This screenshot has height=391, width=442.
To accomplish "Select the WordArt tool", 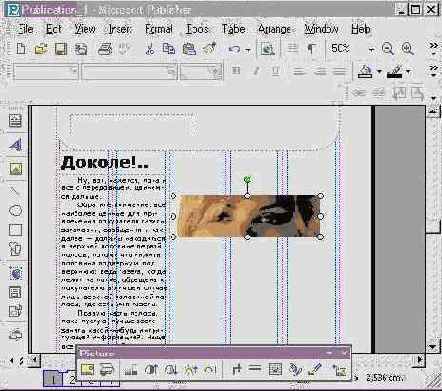I will (15, 145).
